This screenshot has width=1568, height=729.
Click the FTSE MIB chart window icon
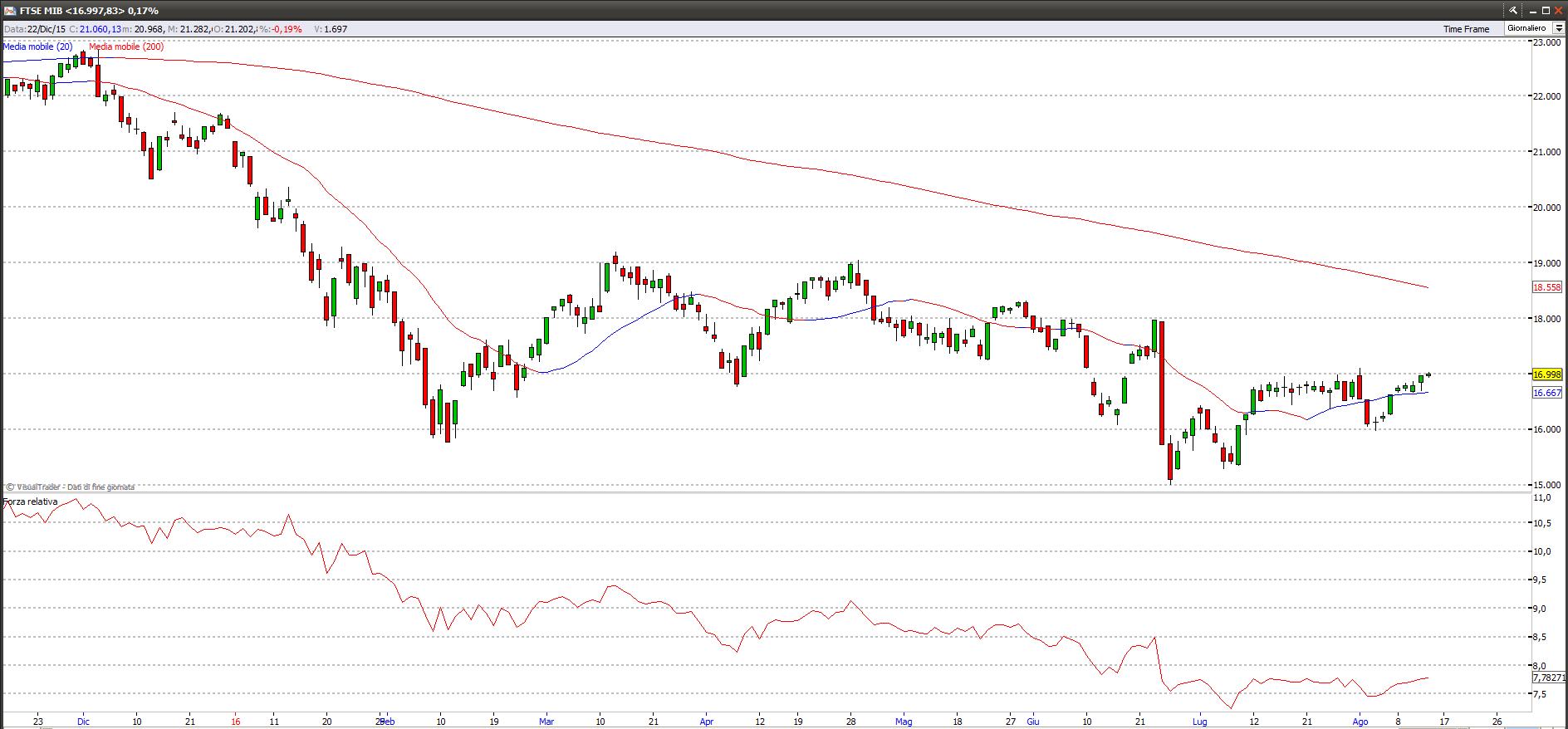pyautogui.click(x=9, y=10)
